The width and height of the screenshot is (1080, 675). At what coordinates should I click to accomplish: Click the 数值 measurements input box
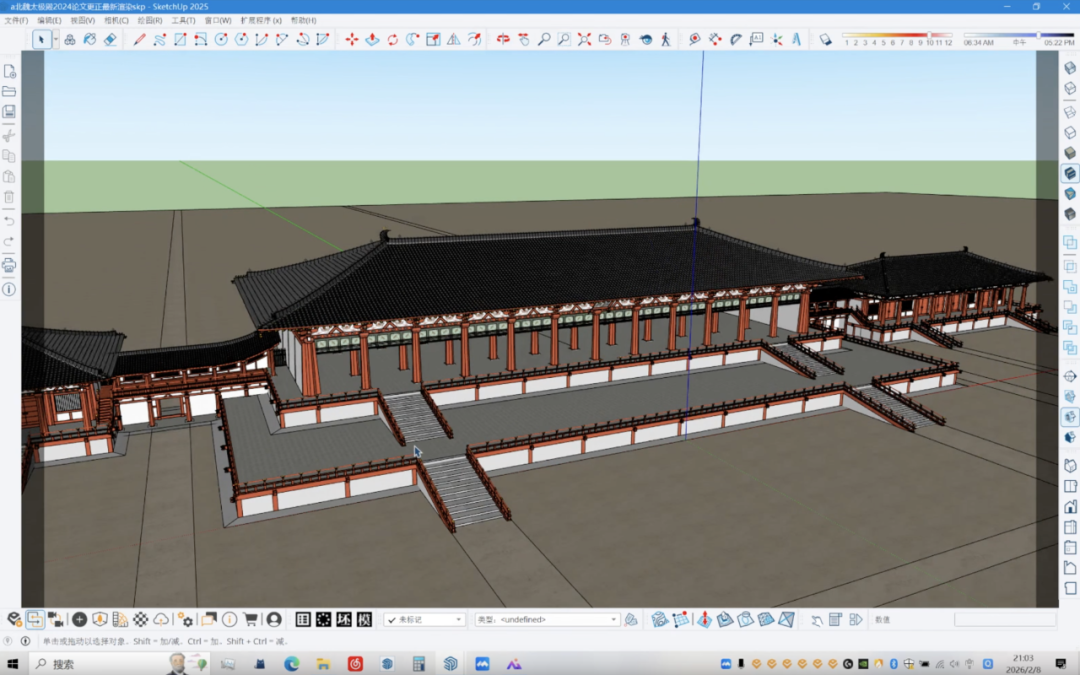pyautogui.click(x=1004, y=620)
